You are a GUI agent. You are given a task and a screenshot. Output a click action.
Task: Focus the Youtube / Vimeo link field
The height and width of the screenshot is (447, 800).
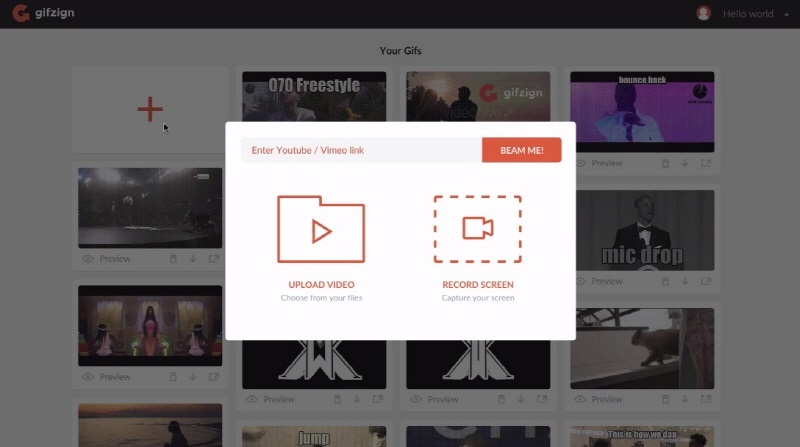point(362,150)
